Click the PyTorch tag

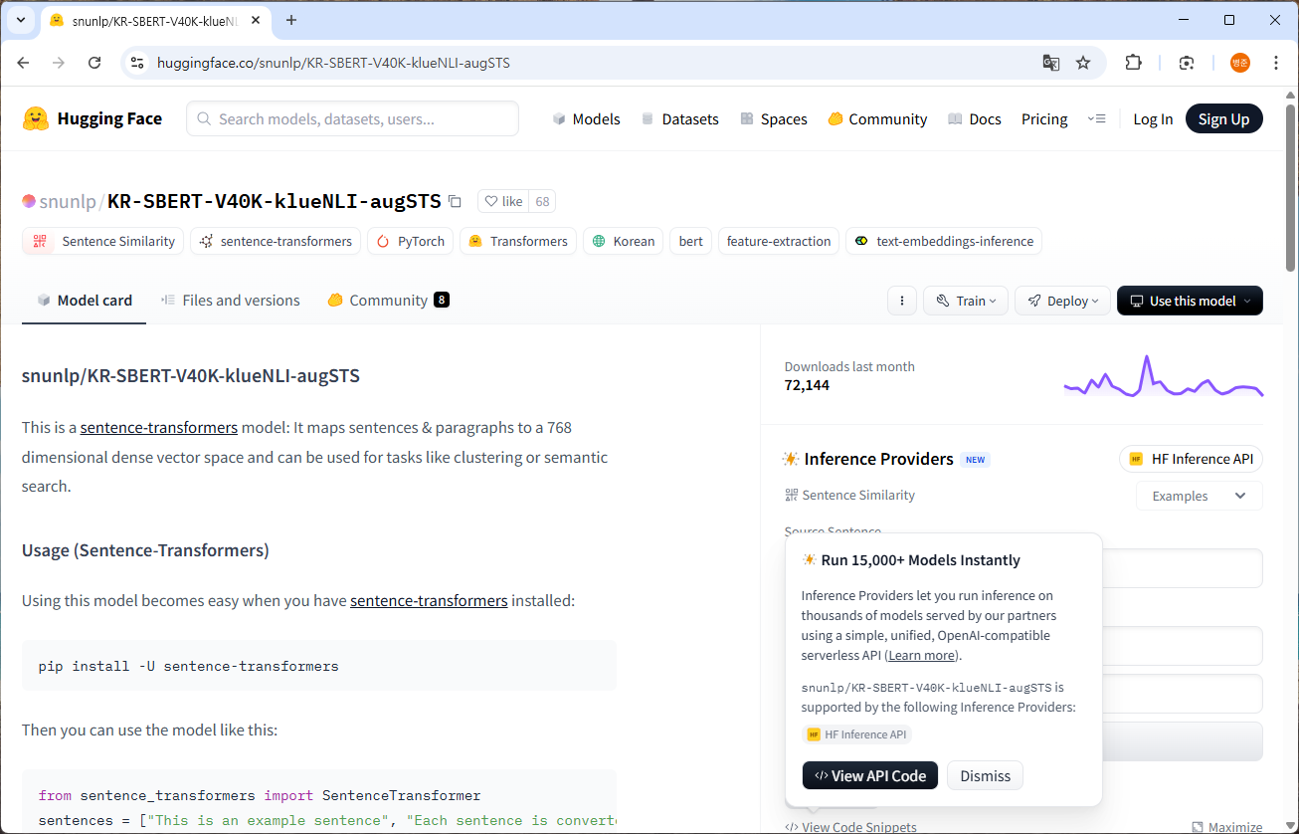click(x=410, y=241)
